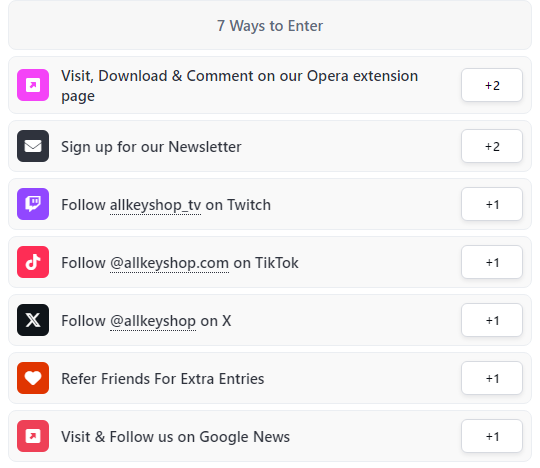Claim +2 for Opera extension entry
The image size is (540, 468).
pos(492,85)
